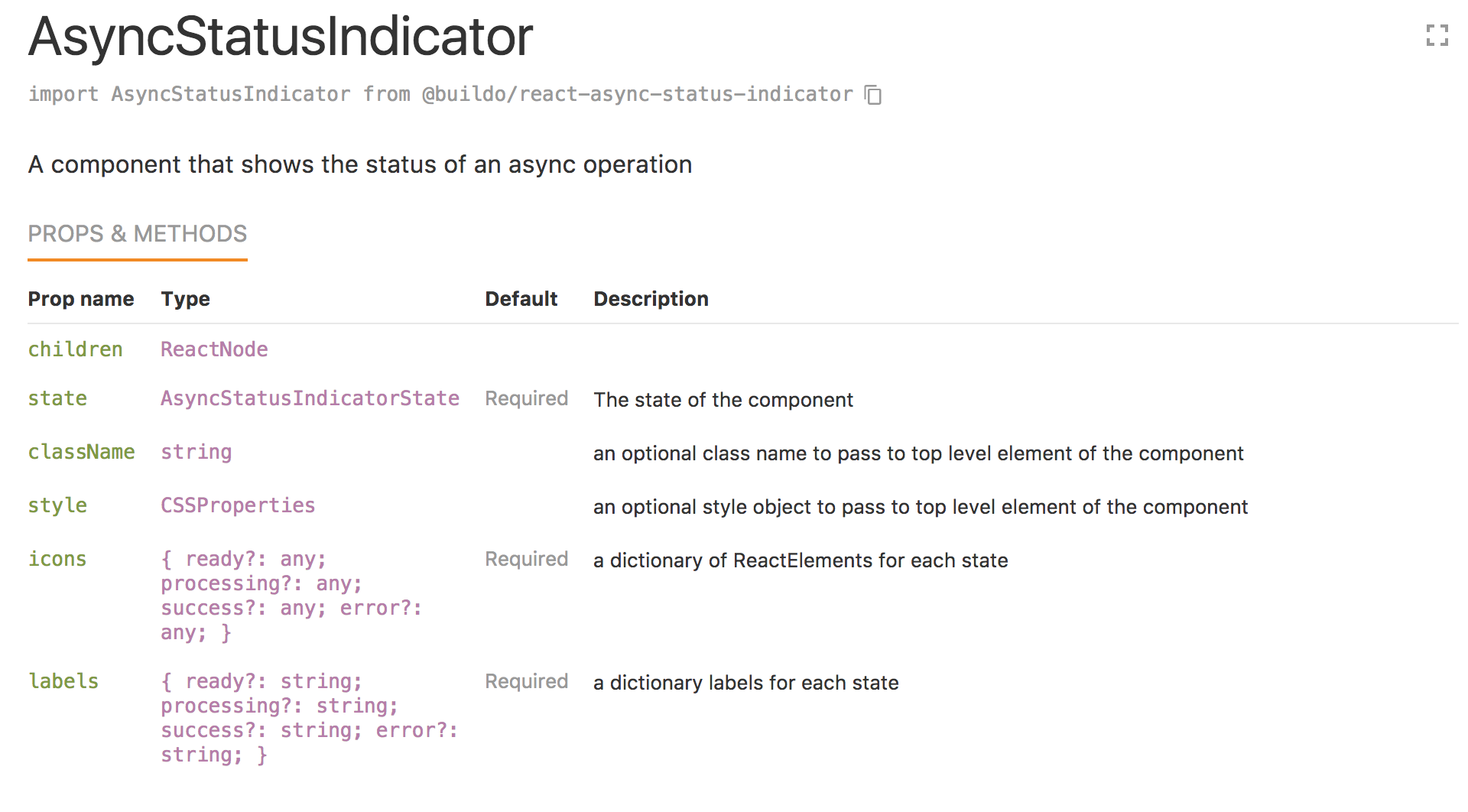The image size is (1468, 812).
Task: Click the Prop name column header
Action: (x=81, y=299)
